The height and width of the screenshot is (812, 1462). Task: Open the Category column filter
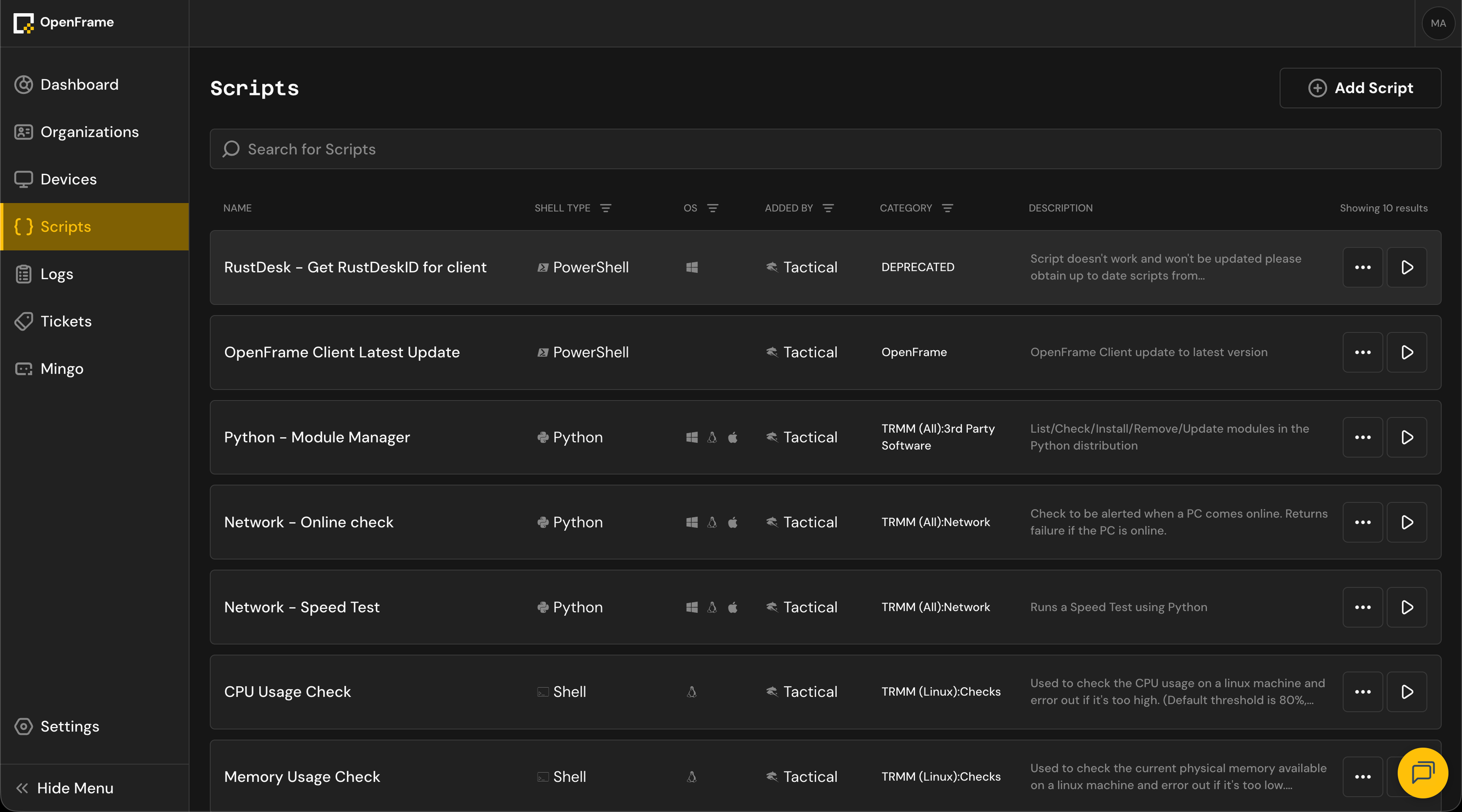[x=947, y=208]
